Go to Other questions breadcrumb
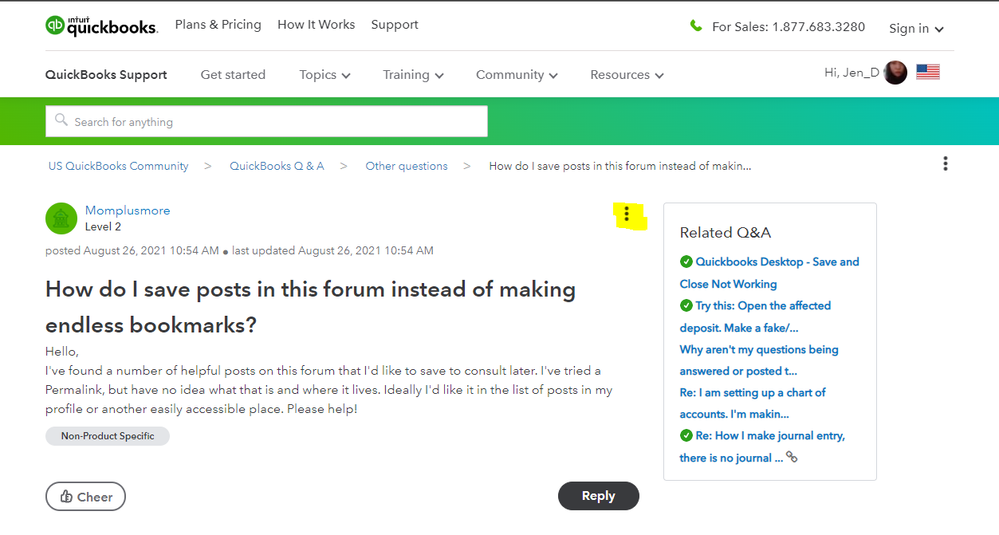Viewport: 999px width, 535px height. [406, 166]
